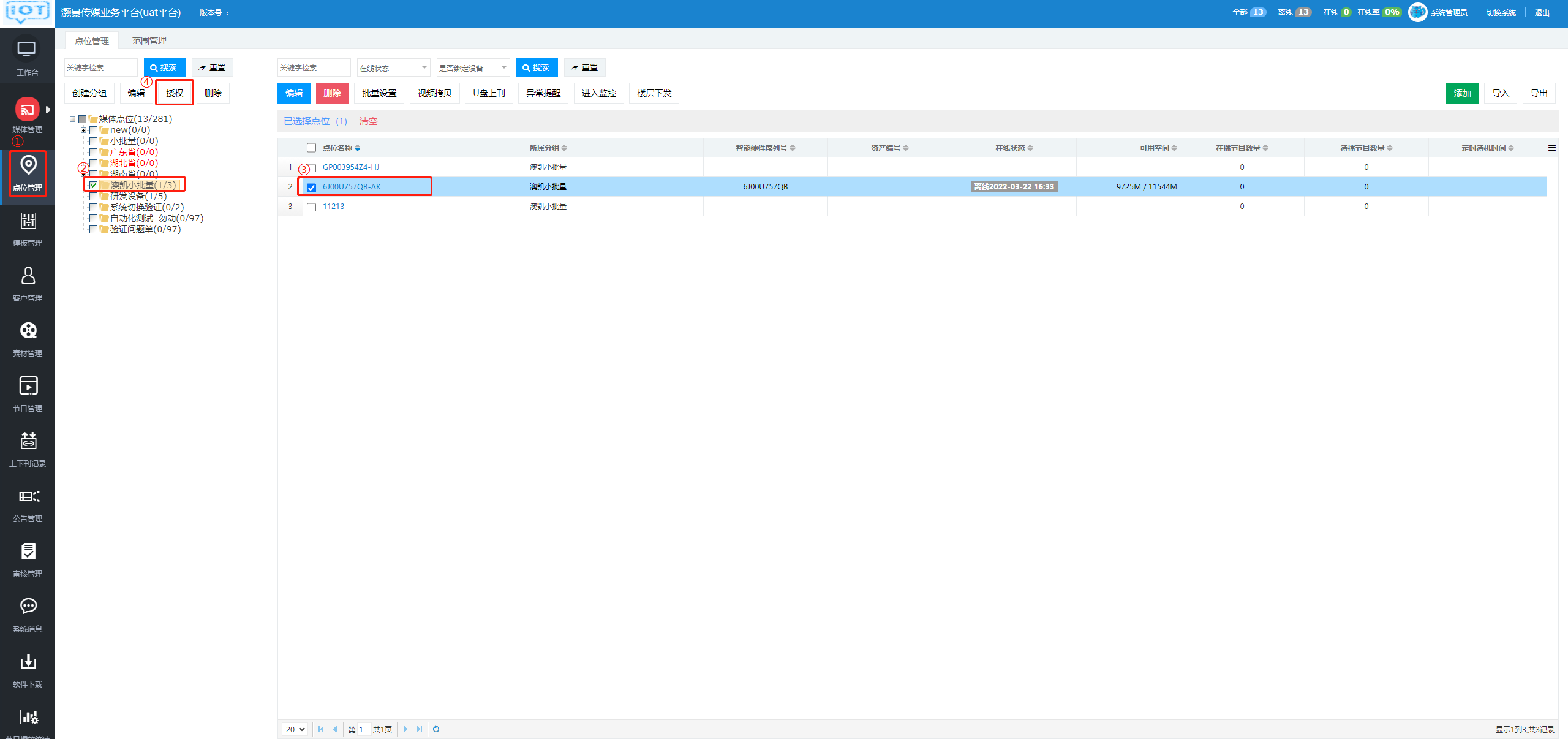Check the 研发设备 group checkbox
Viewport: 1568px width, 739px height.
pos(93,196)
